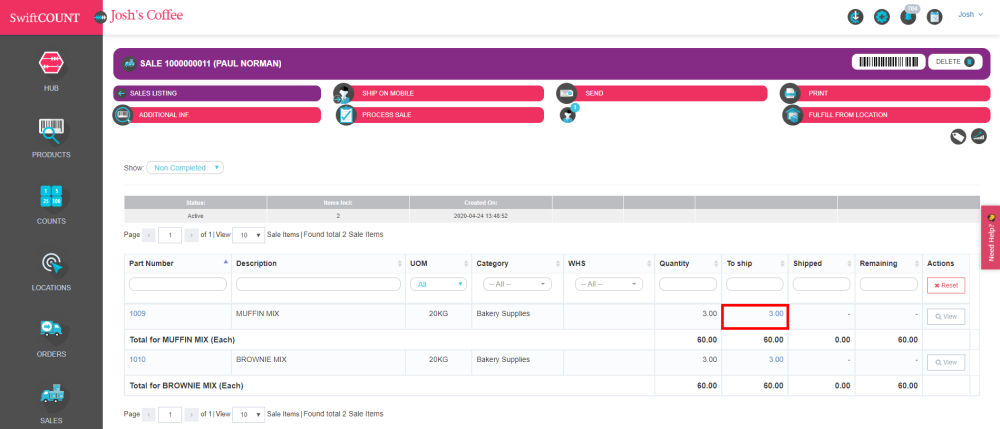Click the Part Number filter field
Viewport: 1000px width, 429px height.
click(x=178, y=284)
